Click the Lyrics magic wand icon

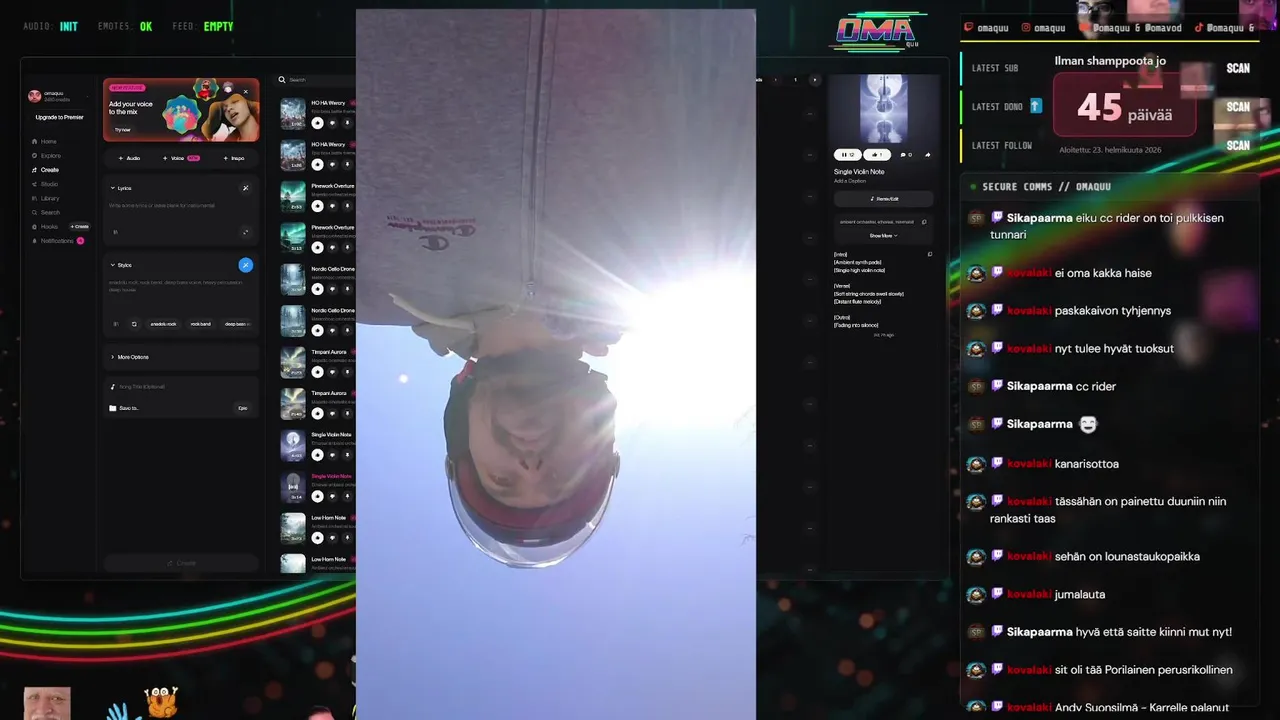(x=245, y=188)
